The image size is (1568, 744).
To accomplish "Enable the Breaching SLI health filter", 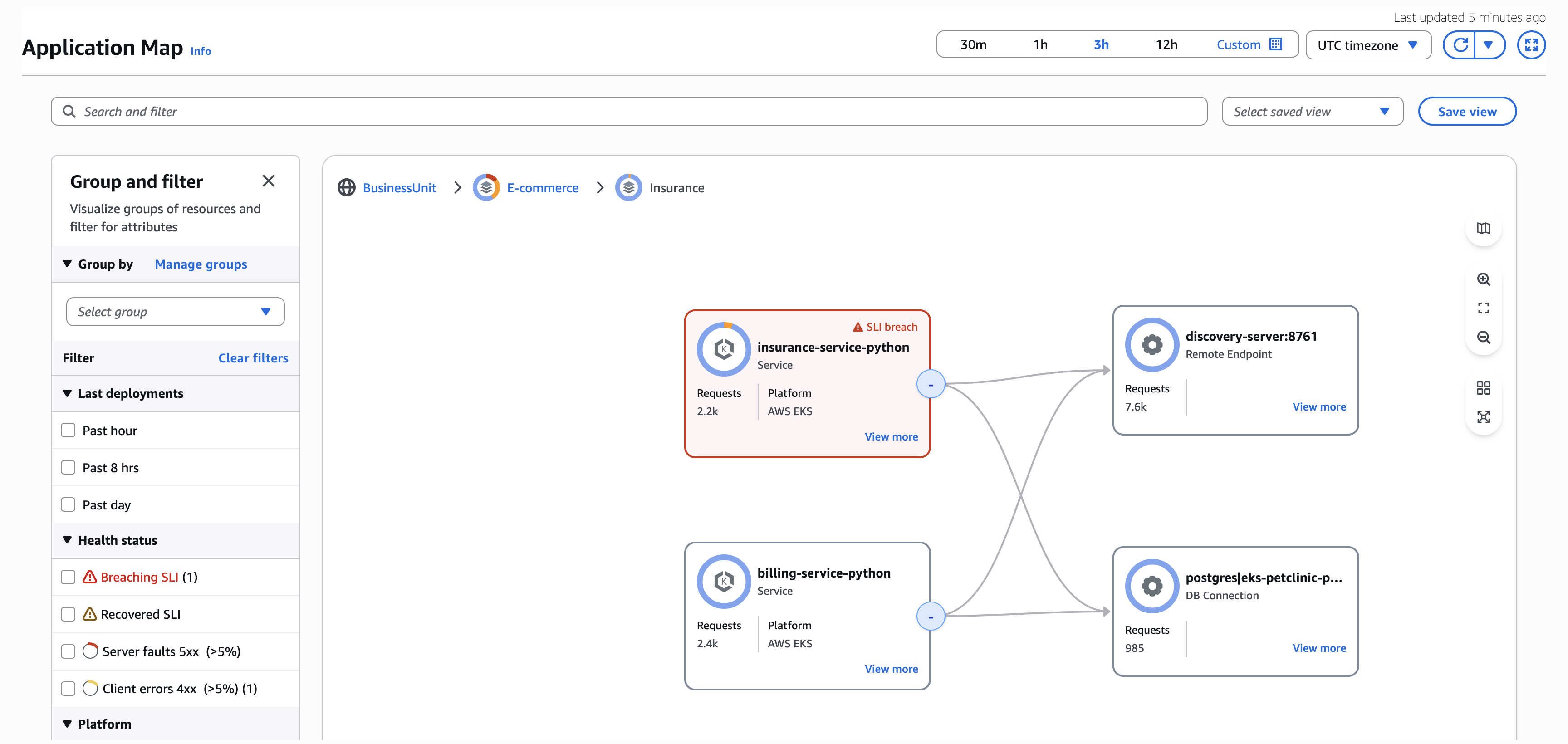I will (68, 577).
